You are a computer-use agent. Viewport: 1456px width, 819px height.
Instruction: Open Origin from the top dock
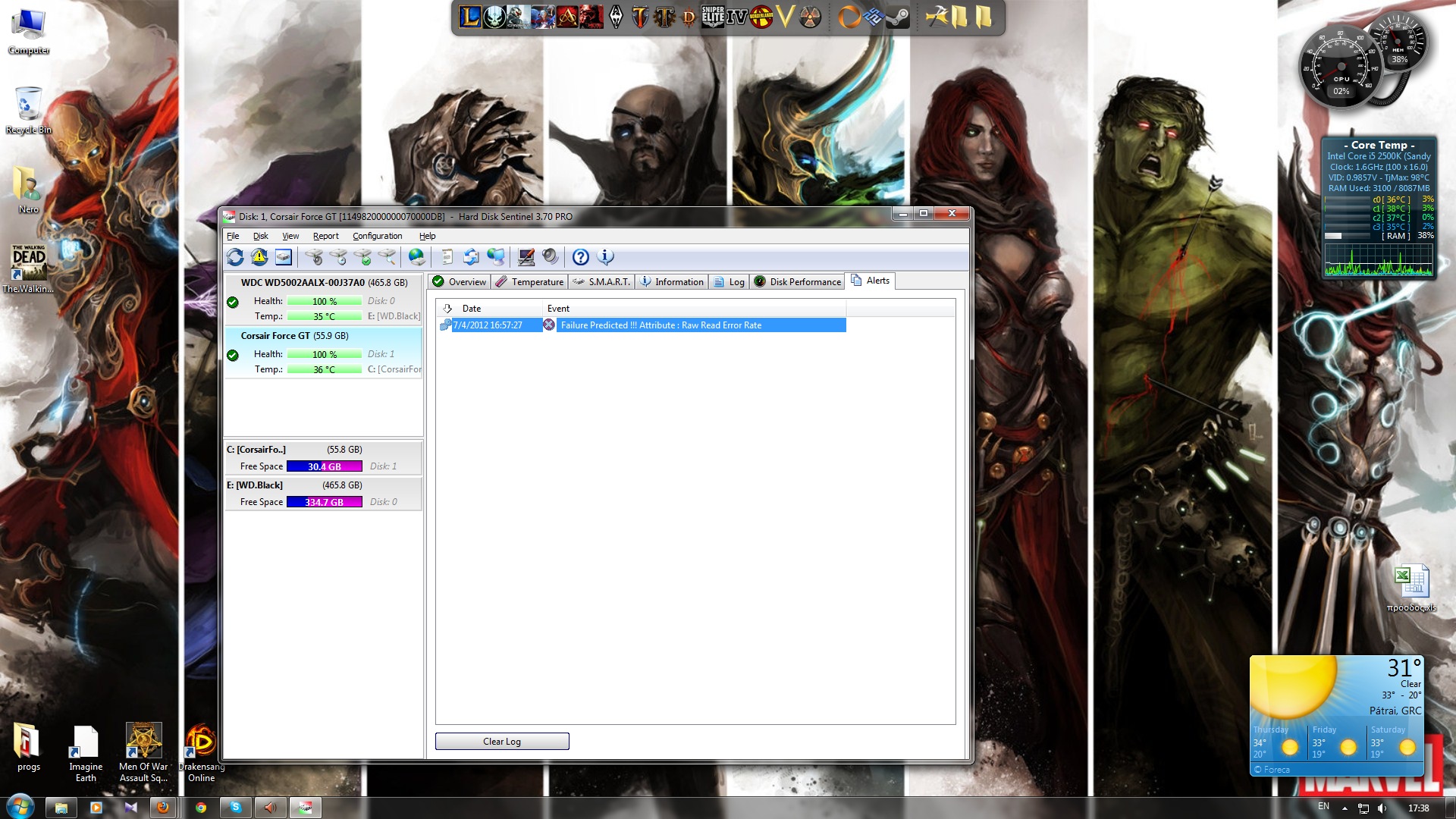pyautogui.click(x=849, y=17)
